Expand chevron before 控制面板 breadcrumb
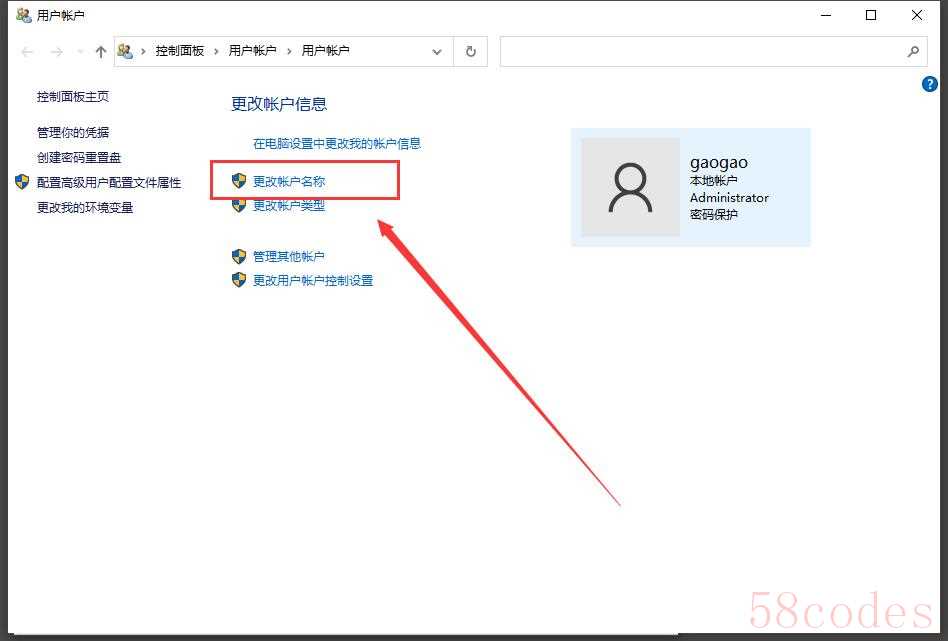Viewport: 948px width, 641px height. click(x=143, y=51)
